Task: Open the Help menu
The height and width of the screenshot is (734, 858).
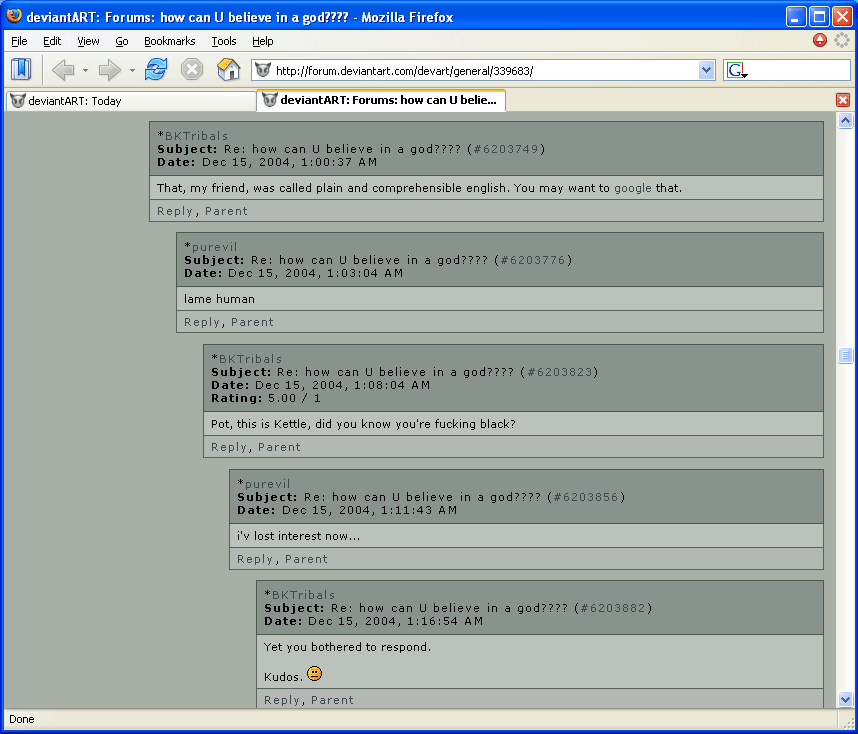Action: pyautogui.click(x=263, y=41)
